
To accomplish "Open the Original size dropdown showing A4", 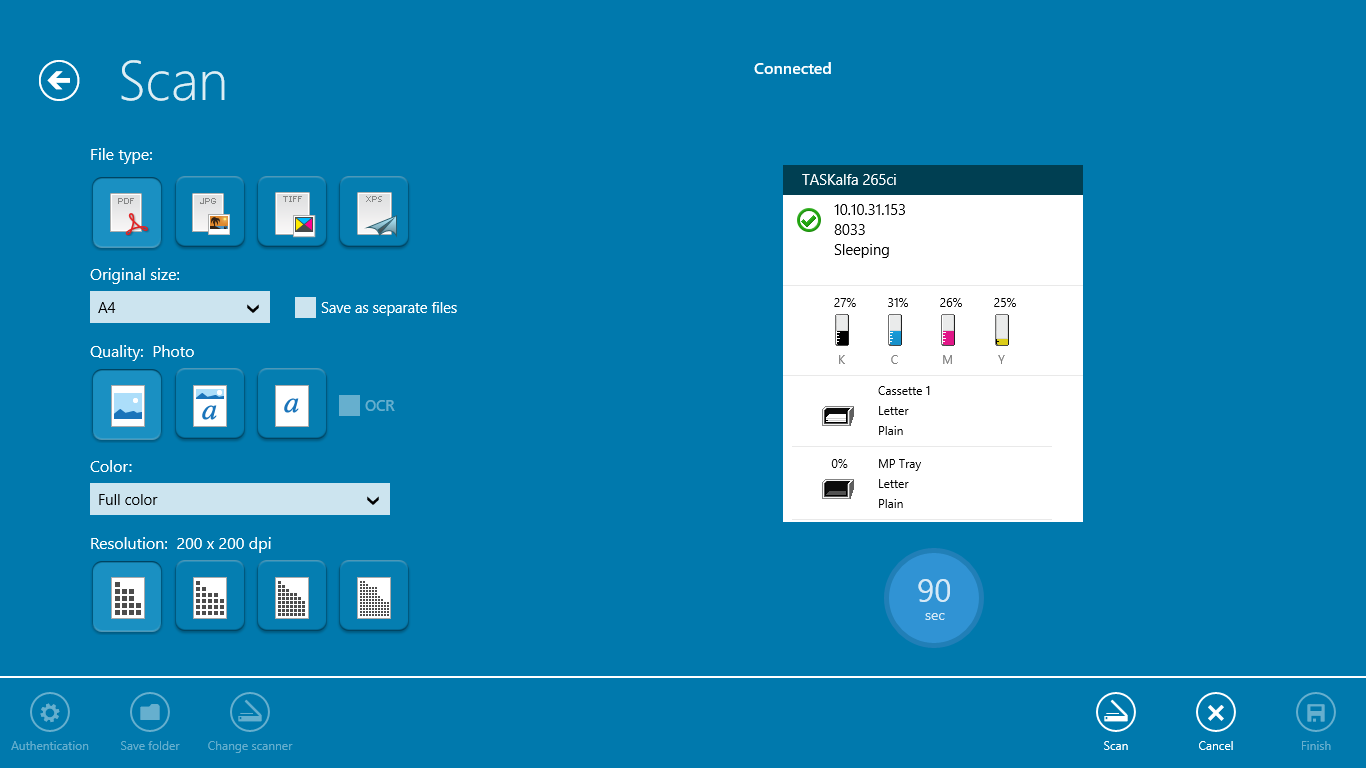I will click(179, 307).
